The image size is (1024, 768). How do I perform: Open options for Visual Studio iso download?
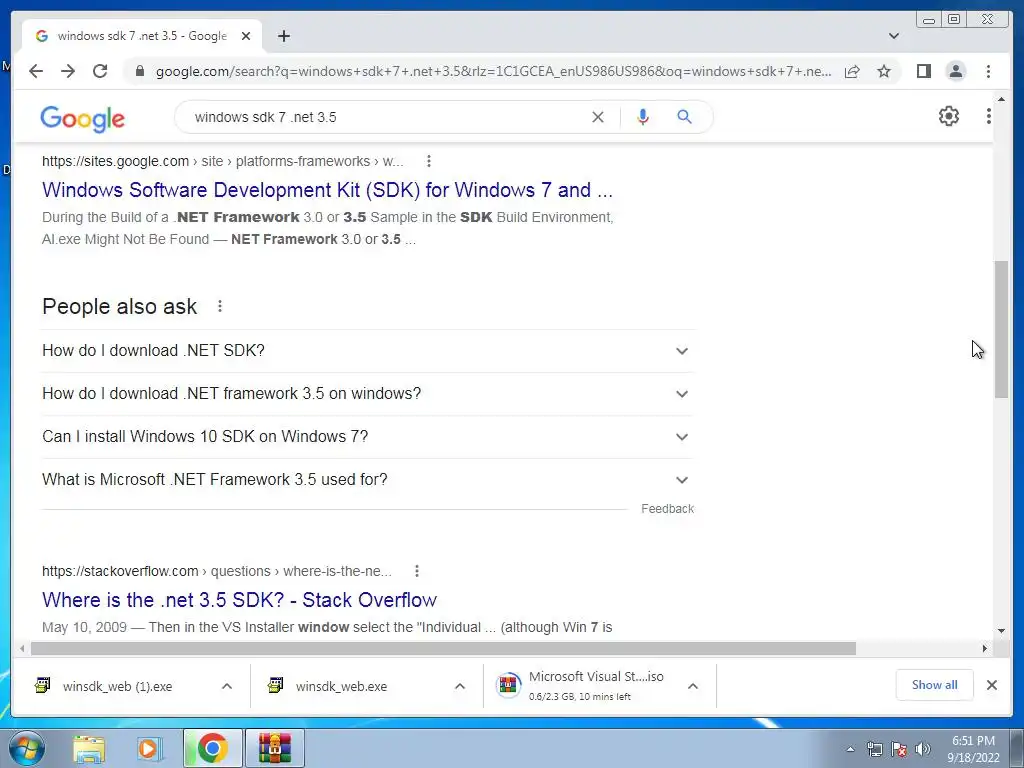(693, 686)
